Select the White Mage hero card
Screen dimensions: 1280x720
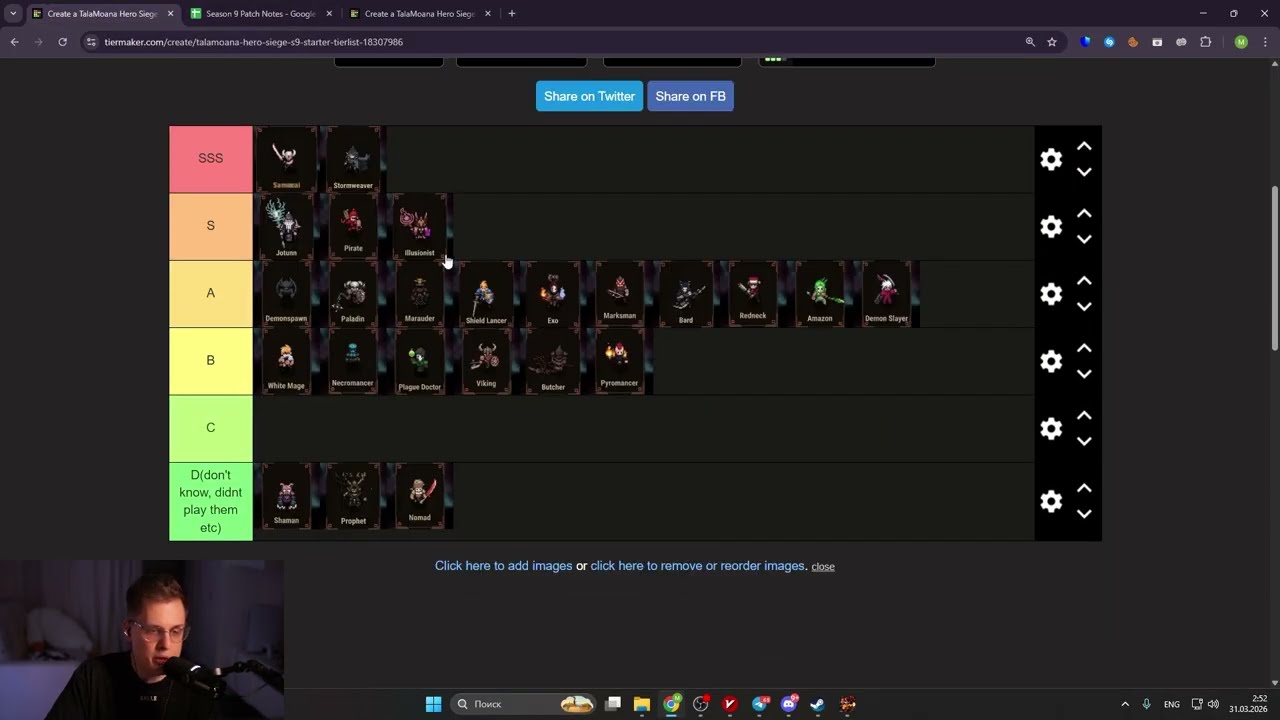click(286, 361)
